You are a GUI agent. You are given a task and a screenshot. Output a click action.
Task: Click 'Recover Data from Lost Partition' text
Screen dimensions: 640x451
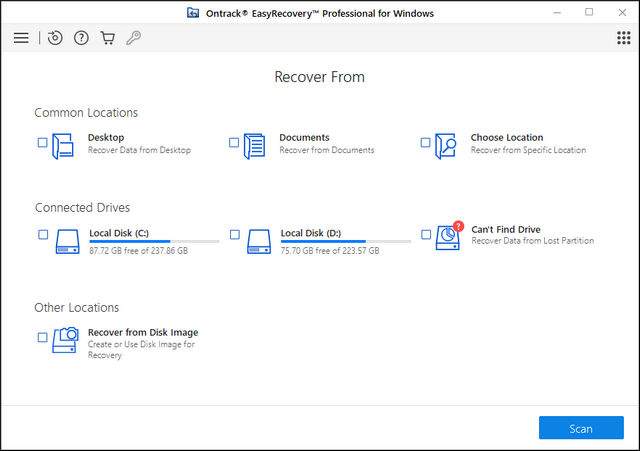[x=533, y=241]
